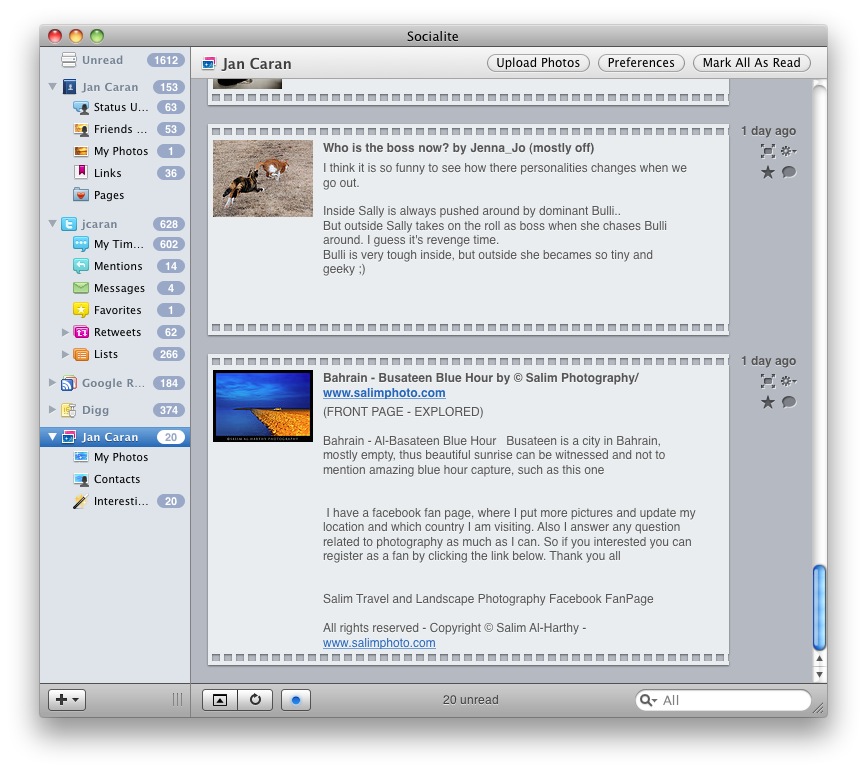Select Interestingness under Flickr Jan Caran
Viewport: 867px width, 772px height.
[x=120, y=501]
